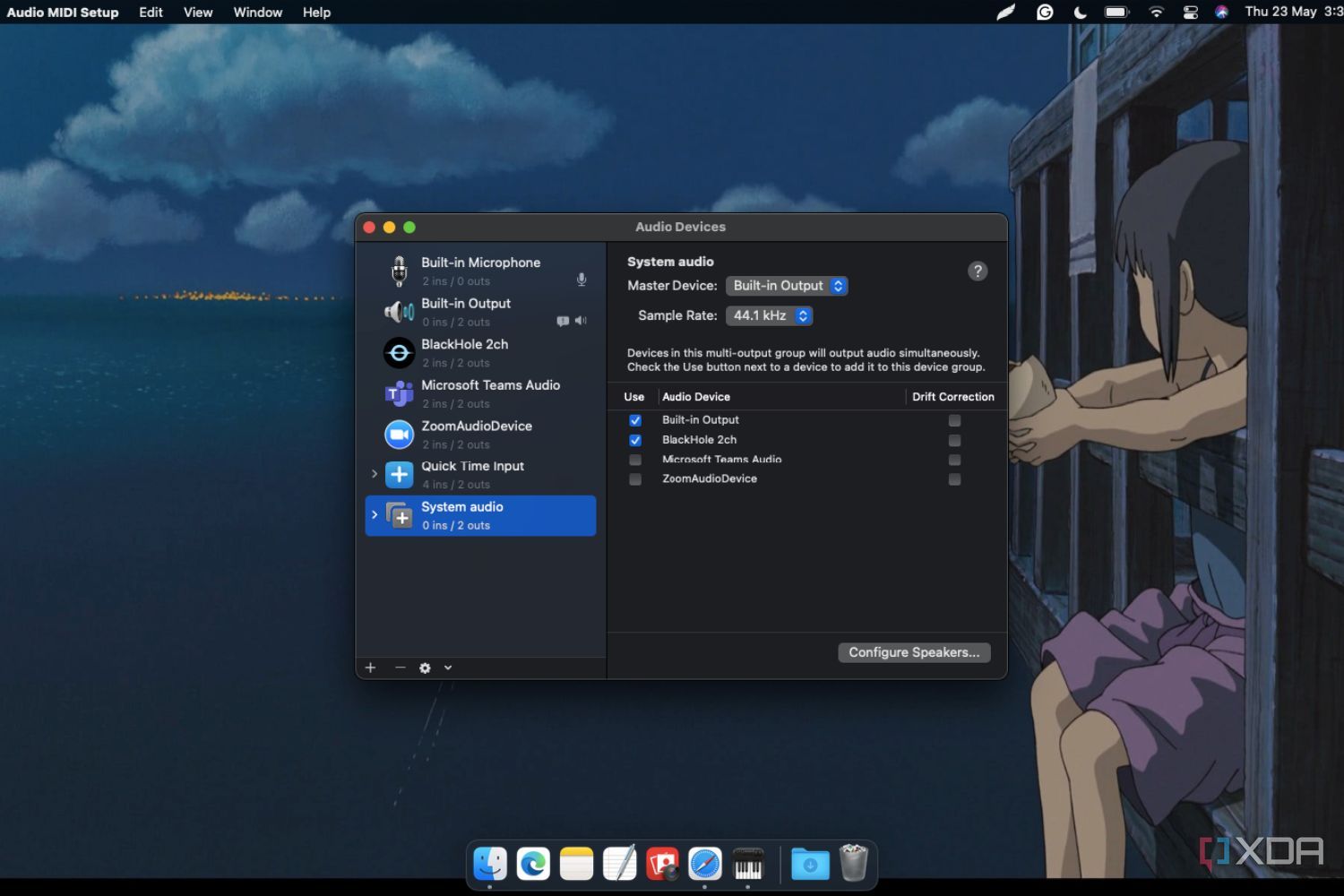The image size is (1344, 896).
Task: Enable Drift Correction for Built-in Output
Action: point(954,420)
